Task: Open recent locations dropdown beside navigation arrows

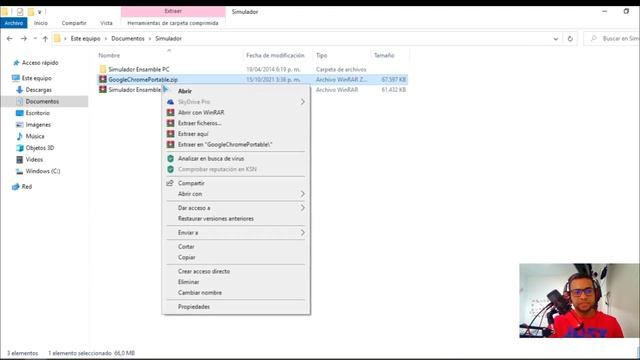Action: (x=35, y=38)
